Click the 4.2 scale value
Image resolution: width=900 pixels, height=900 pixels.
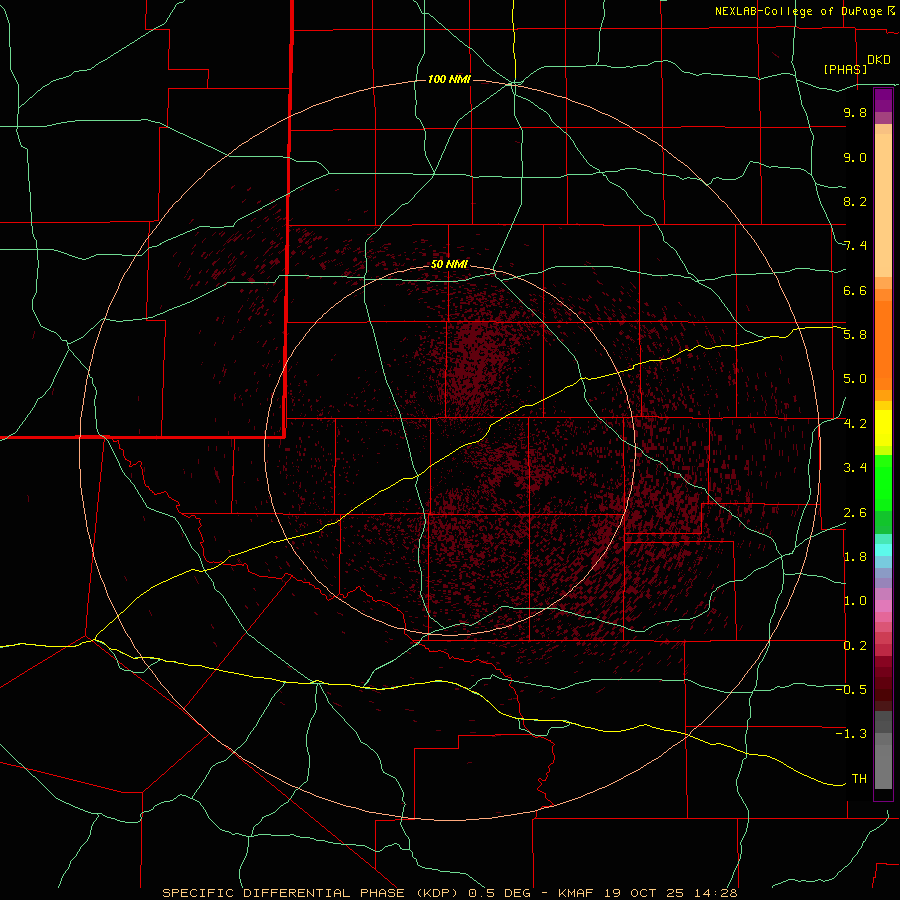[855, 424]
